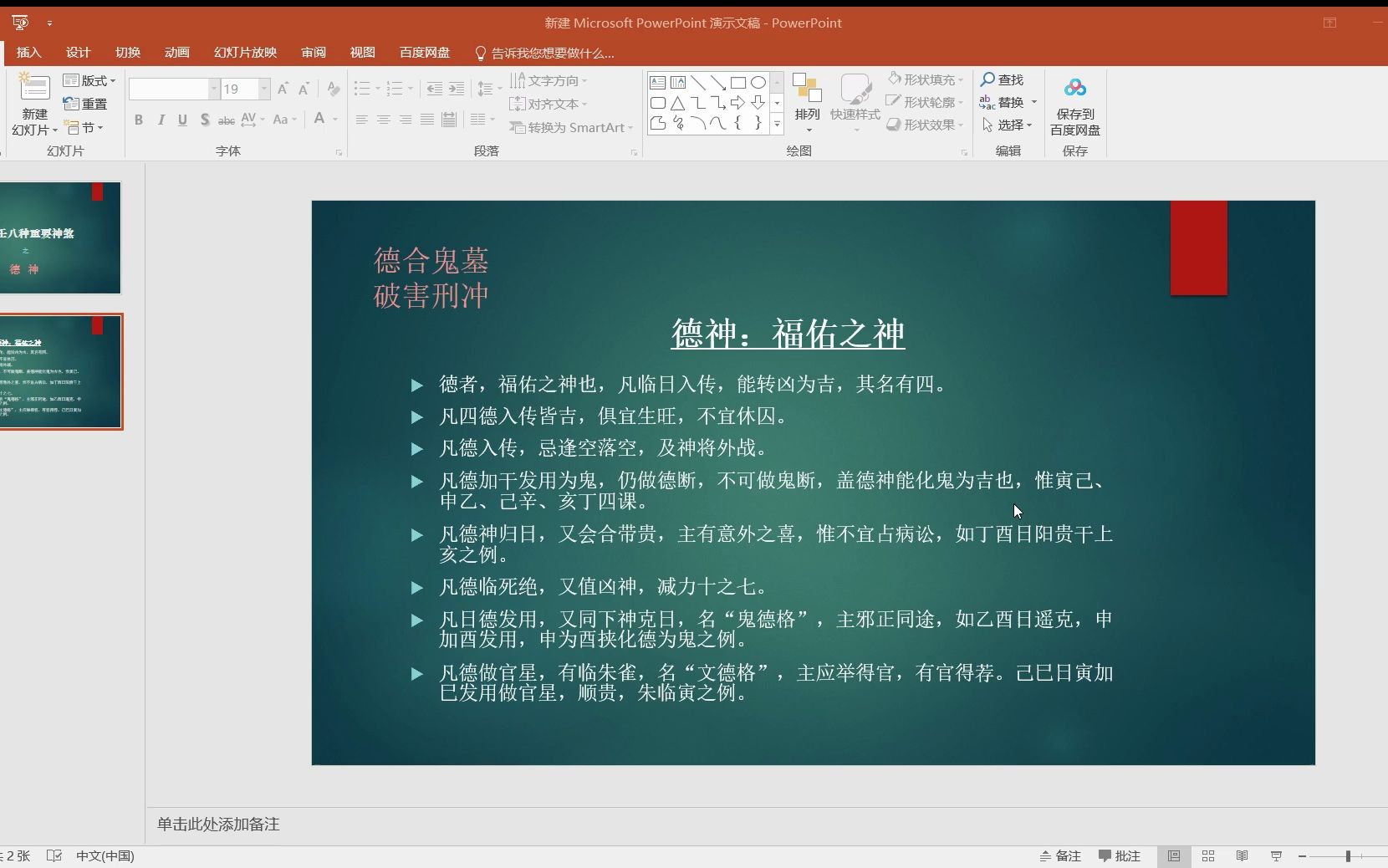Open font size dropdown arrow
The height and width of the screenshot is (868, 1388).
point(264,89)
